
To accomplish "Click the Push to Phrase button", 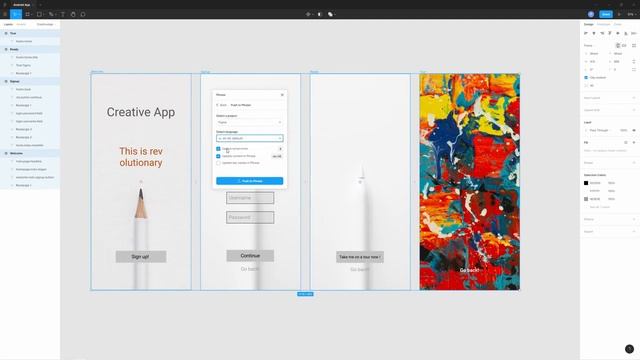I will (x=249, y=181).
